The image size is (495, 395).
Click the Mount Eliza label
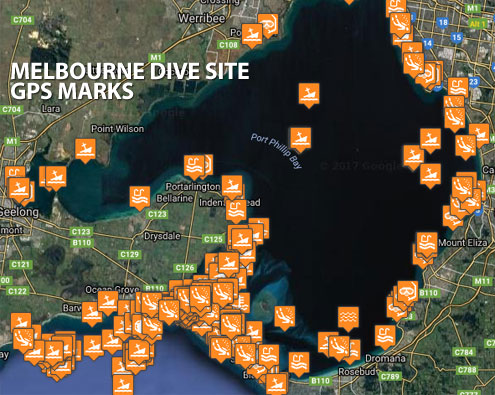[463, 243]
